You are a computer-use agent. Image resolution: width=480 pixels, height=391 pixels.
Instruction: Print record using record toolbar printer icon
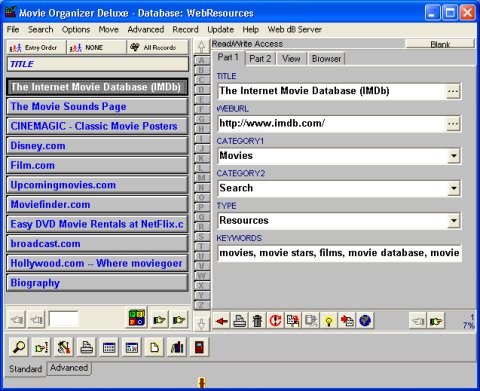coord(239,321)
